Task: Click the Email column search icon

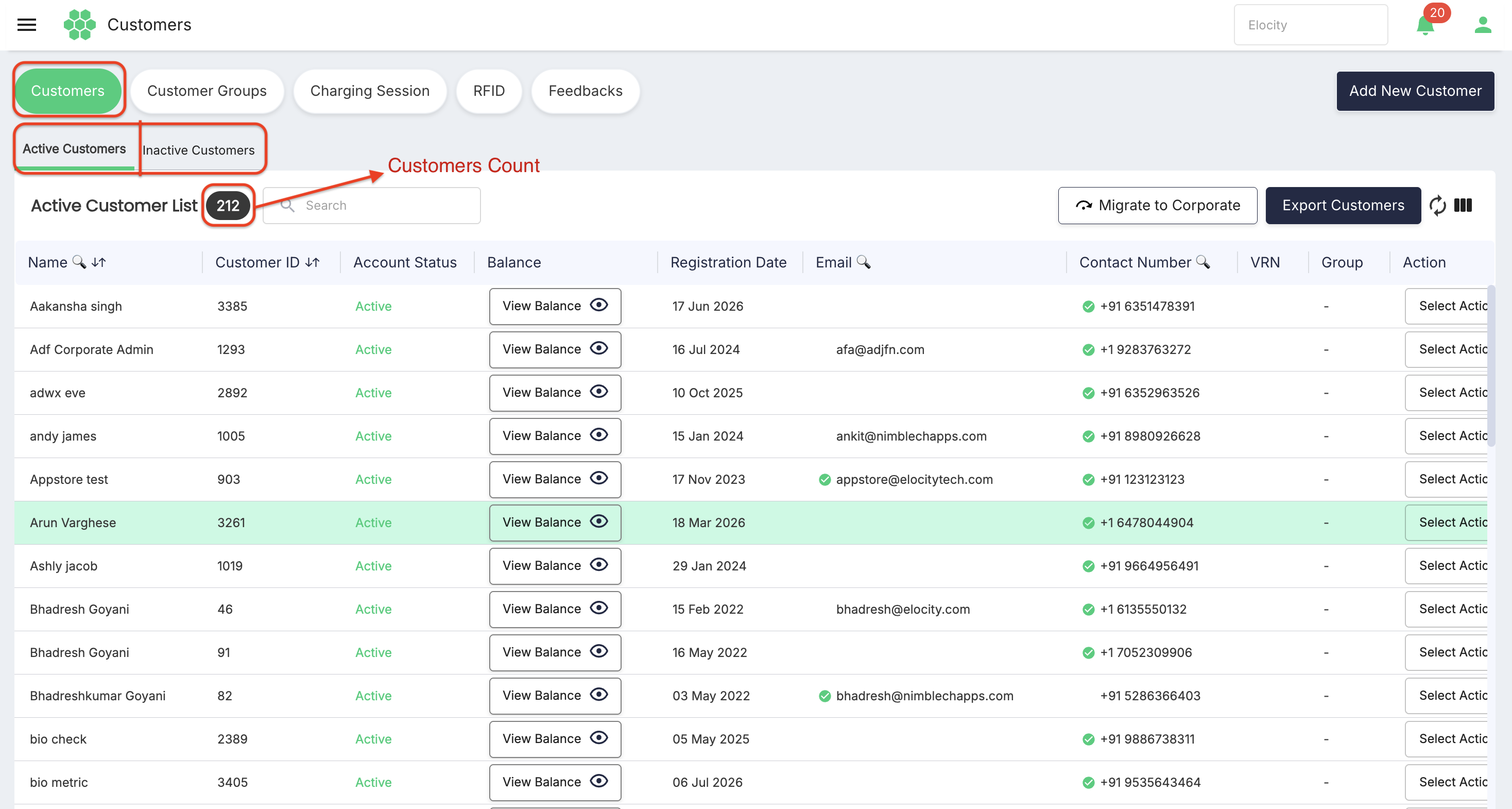Action: [864, 262]
